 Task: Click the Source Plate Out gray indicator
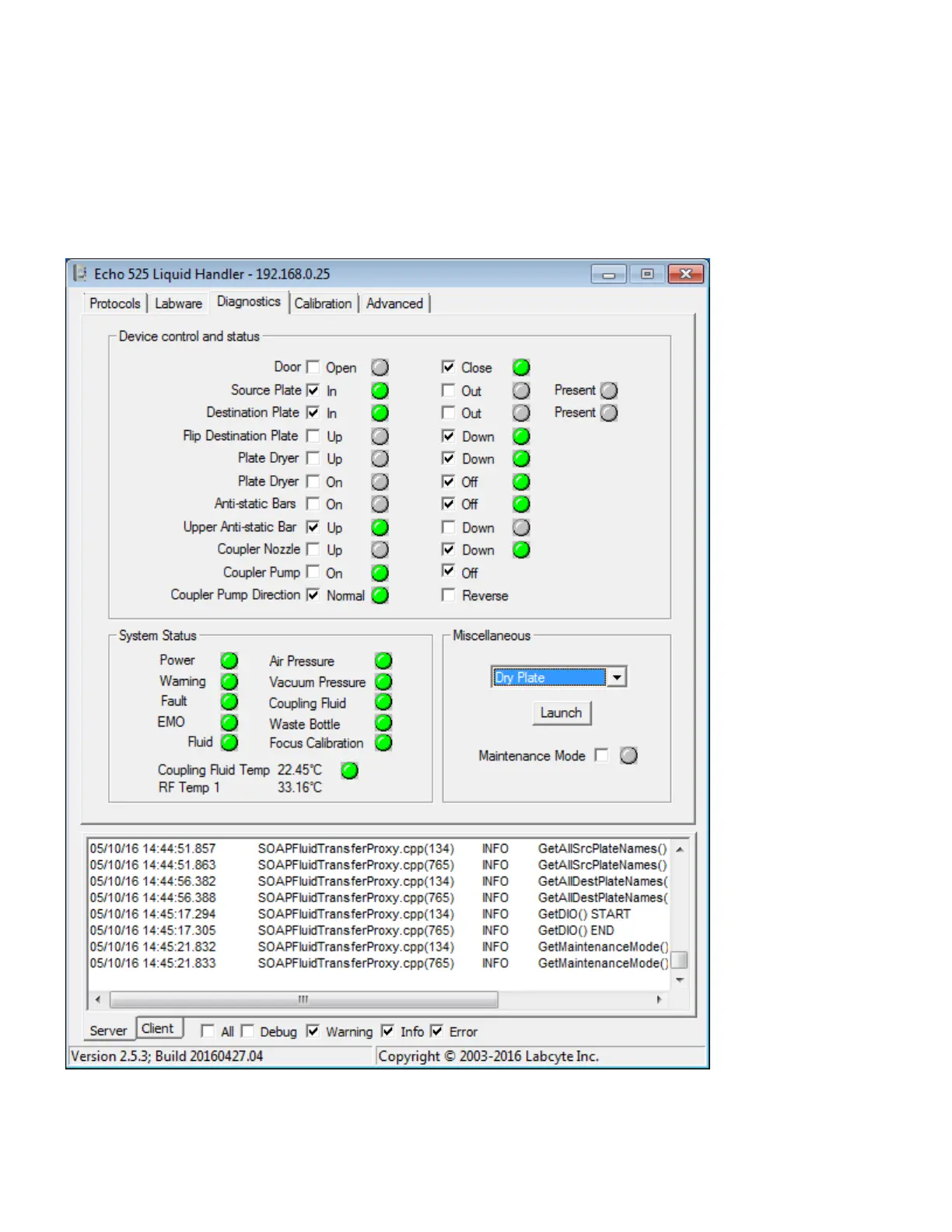pyautogui.click(x=521, y=390)
